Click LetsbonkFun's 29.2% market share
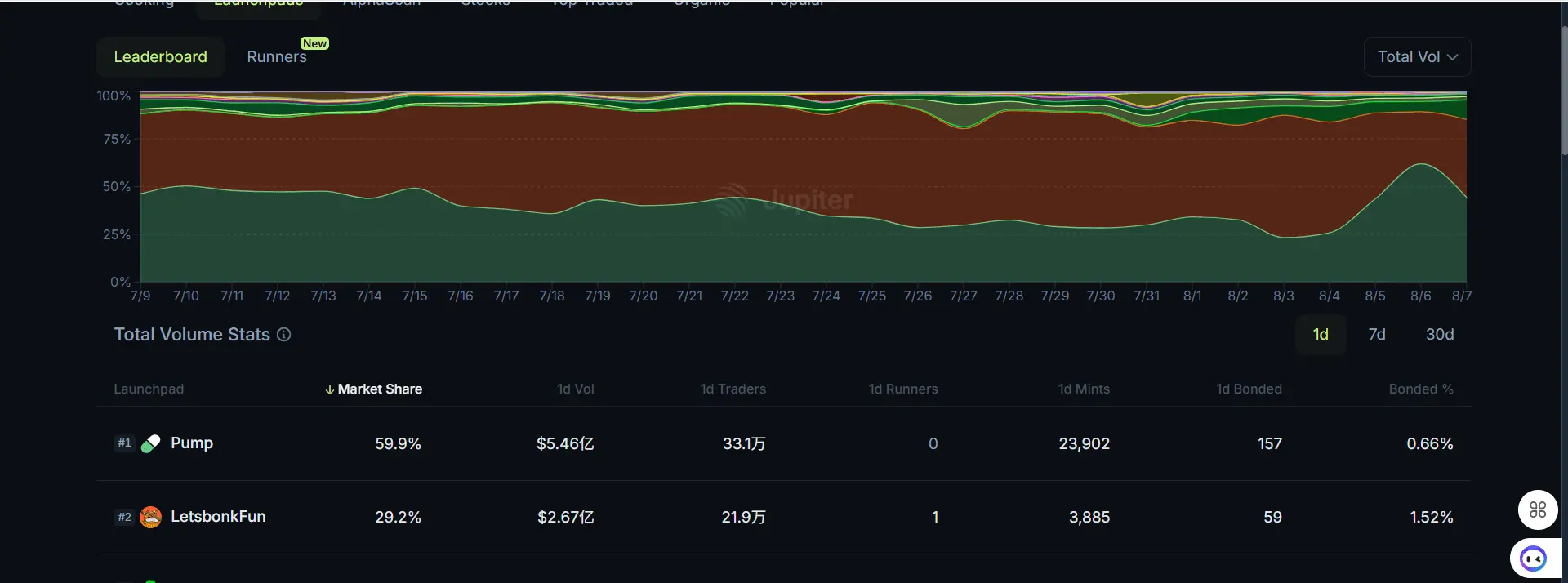The width and height of the screenshot is (1568, 583). (x=398, y=517)
